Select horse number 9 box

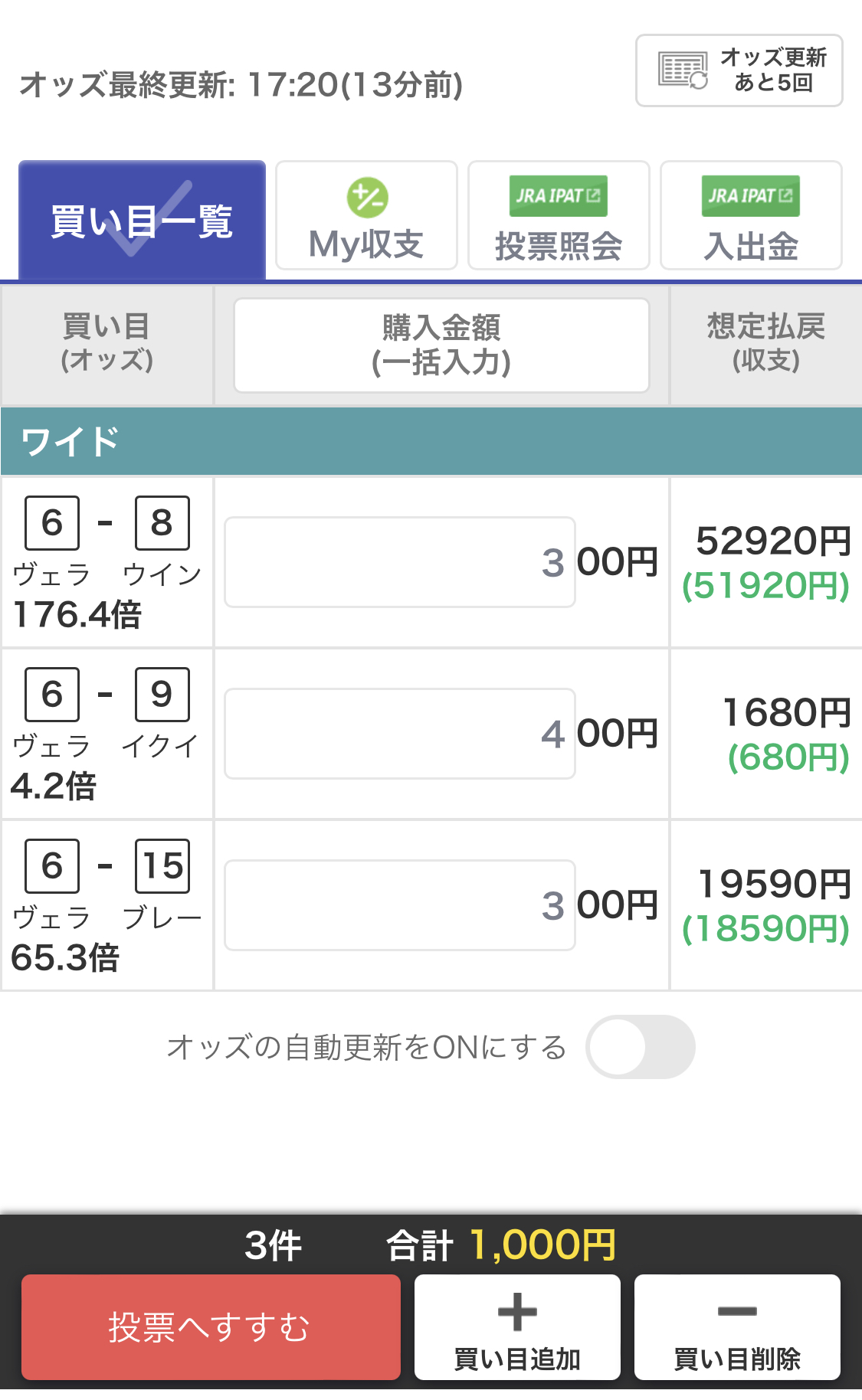[162, 695]
